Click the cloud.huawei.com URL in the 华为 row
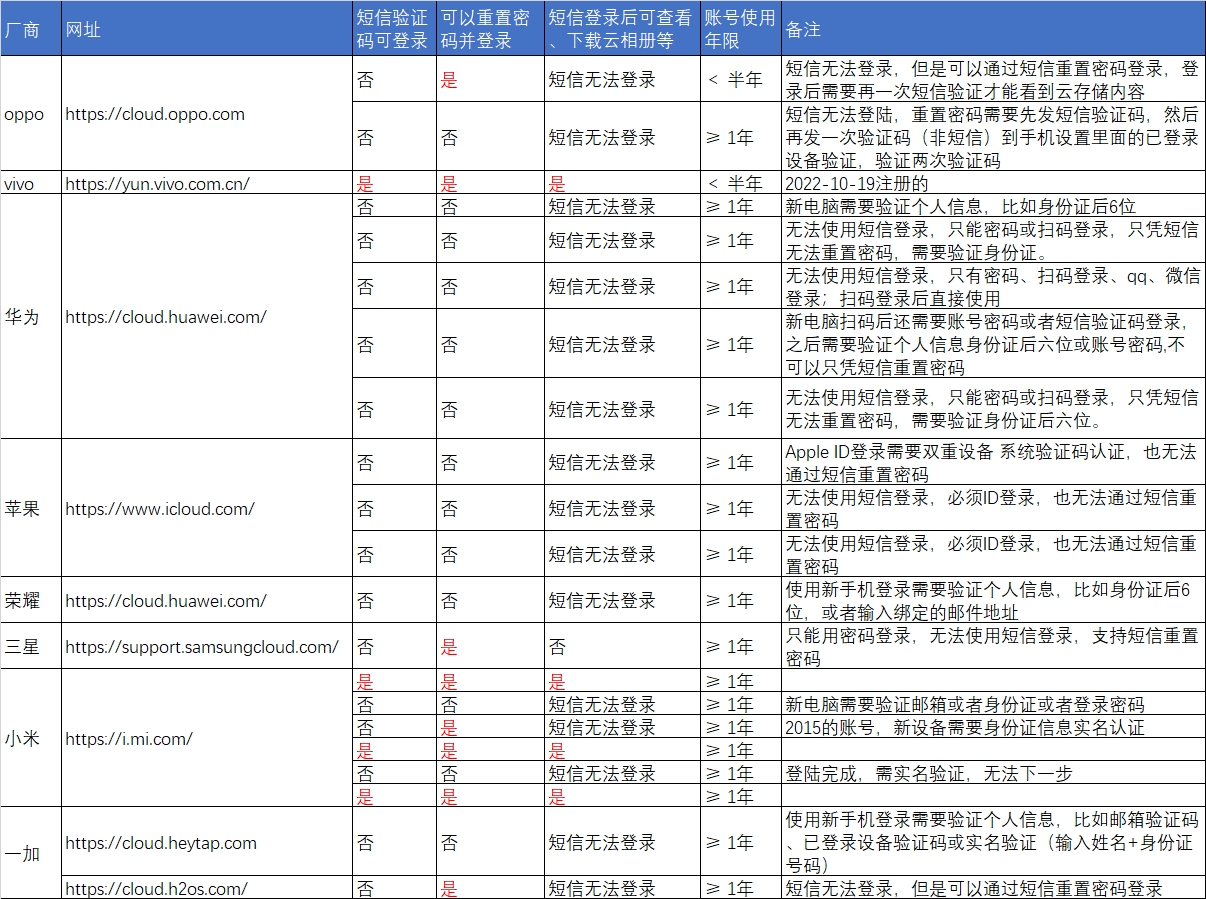Screen dimensions: 1206x899 click(206, 316)
